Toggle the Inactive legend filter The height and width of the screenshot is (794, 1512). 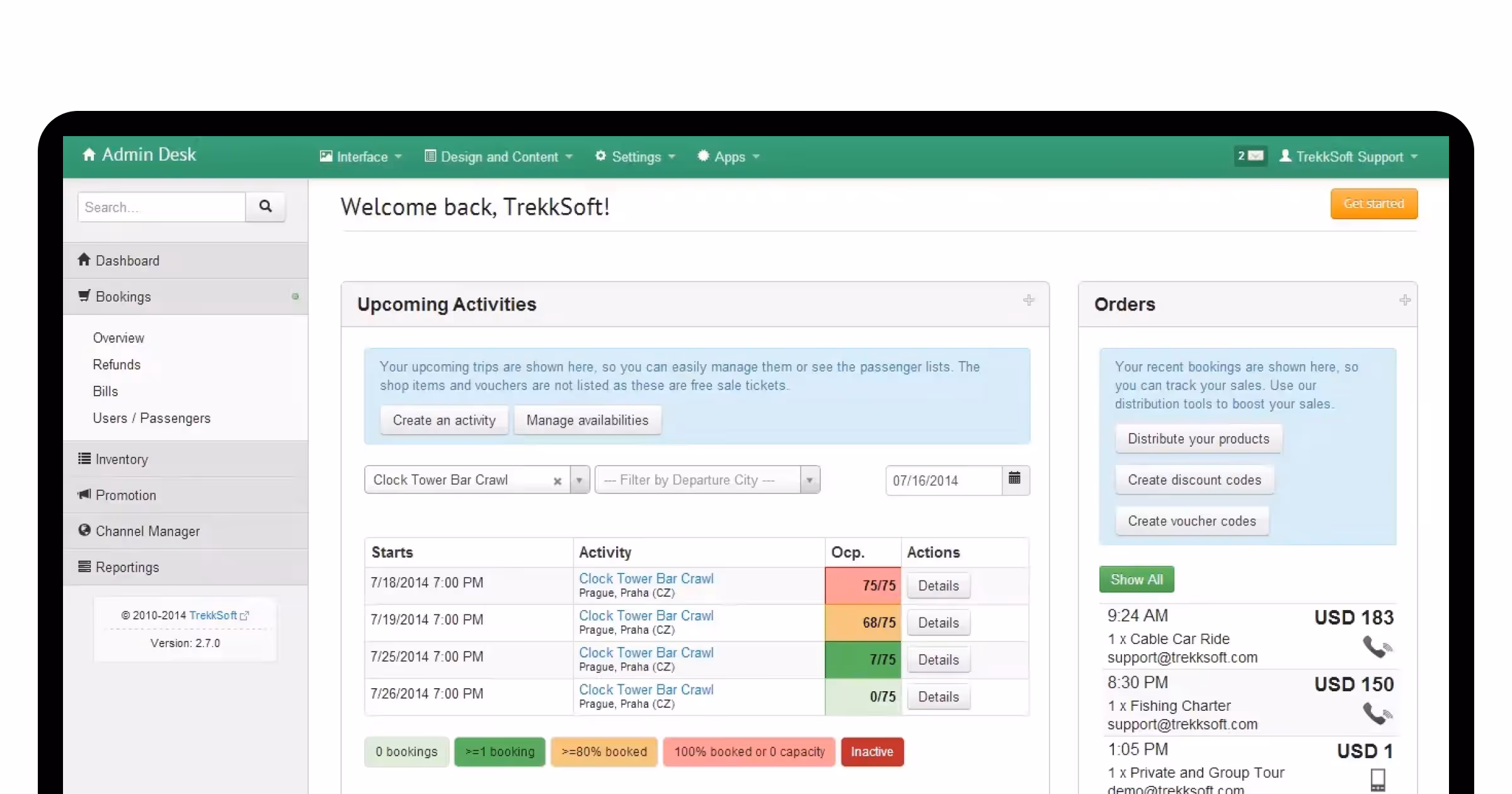click(871, 752)
